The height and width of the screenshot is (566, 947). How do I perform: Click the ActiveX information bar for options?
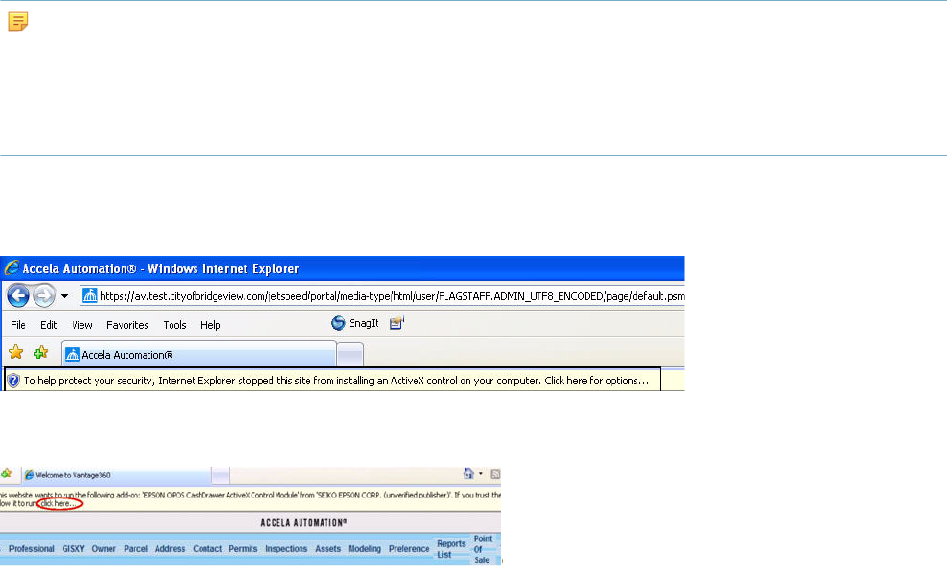coord(333,379)
